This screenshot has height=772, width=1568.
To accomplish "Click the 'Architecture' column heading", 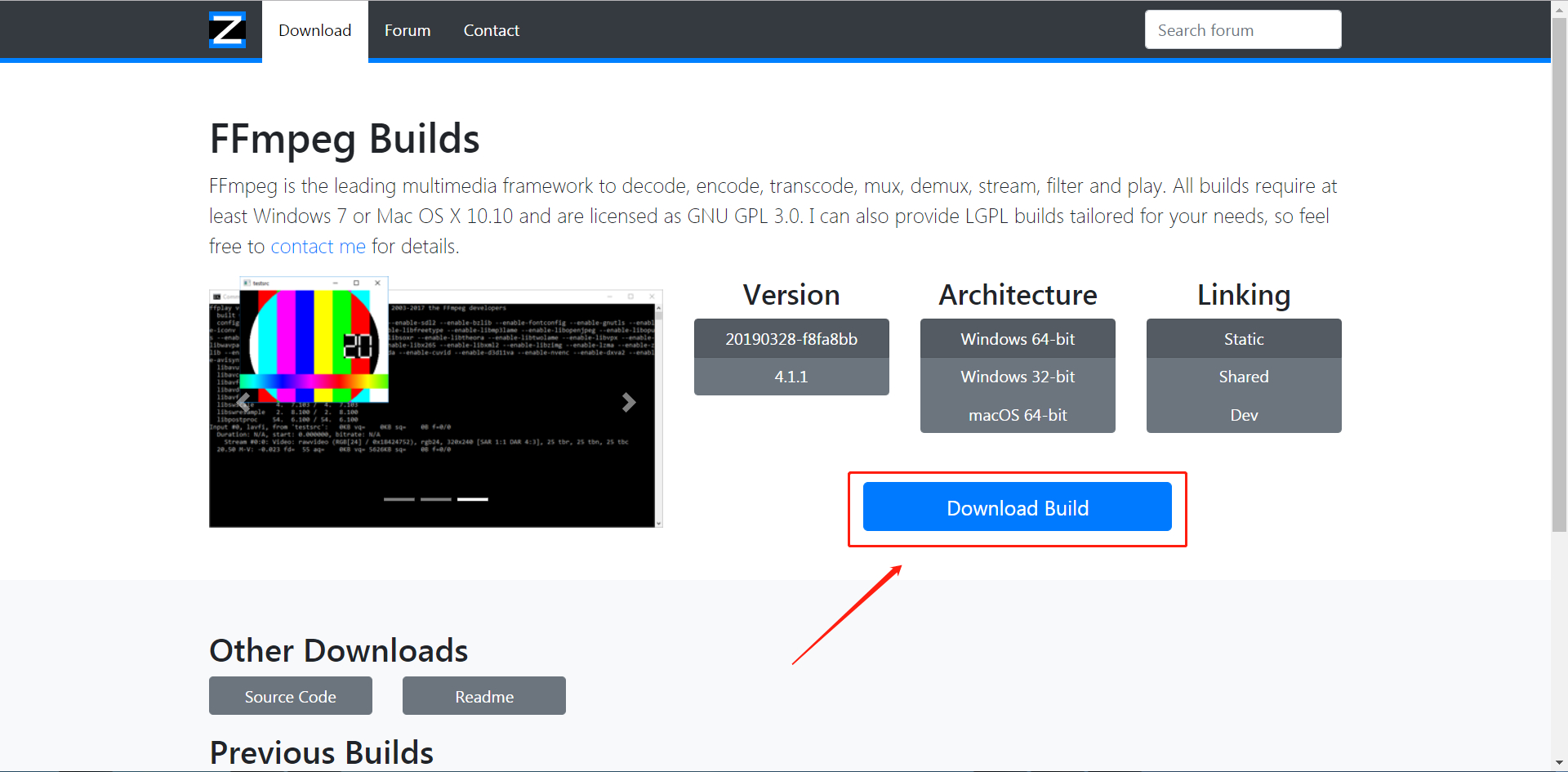I will tap(1018, 295).
